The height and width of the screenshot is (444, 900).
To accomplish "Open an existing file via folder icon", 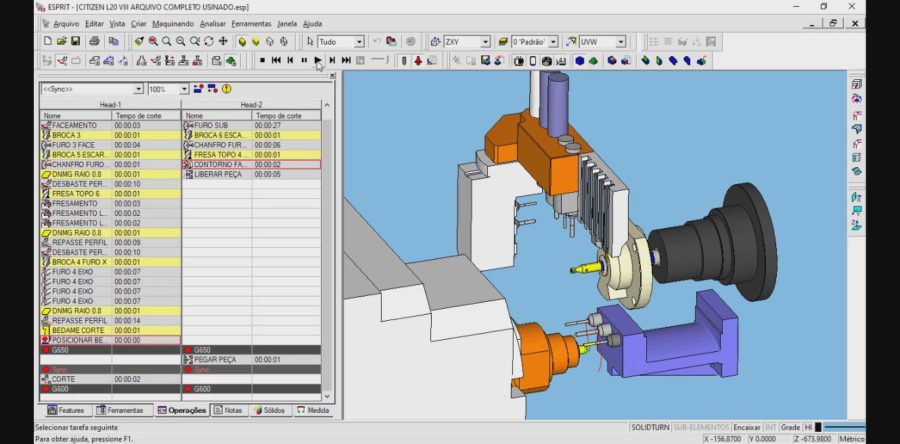I will (x=61, y=42).
